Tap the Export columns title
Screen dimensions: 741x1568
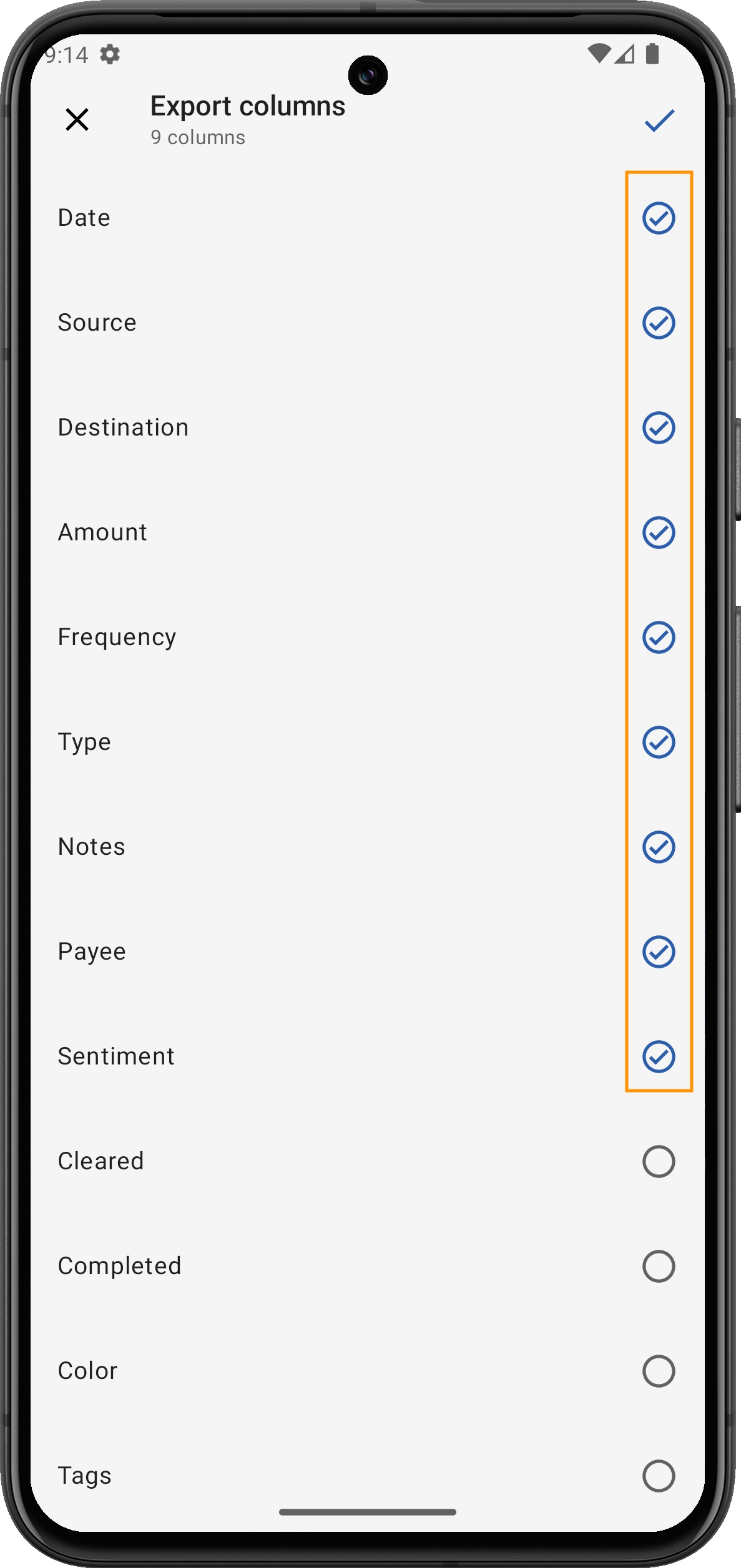pyautogui.click(x=247, y=107)
